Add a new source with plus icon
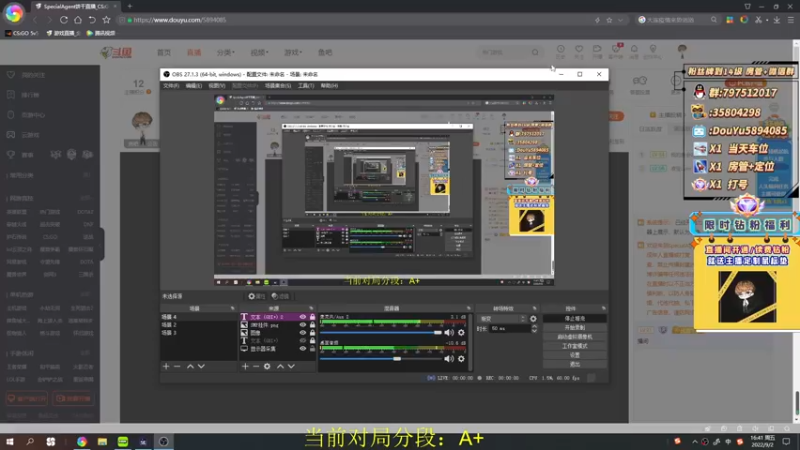Screen dimensions: 800x450 [245, 366]
